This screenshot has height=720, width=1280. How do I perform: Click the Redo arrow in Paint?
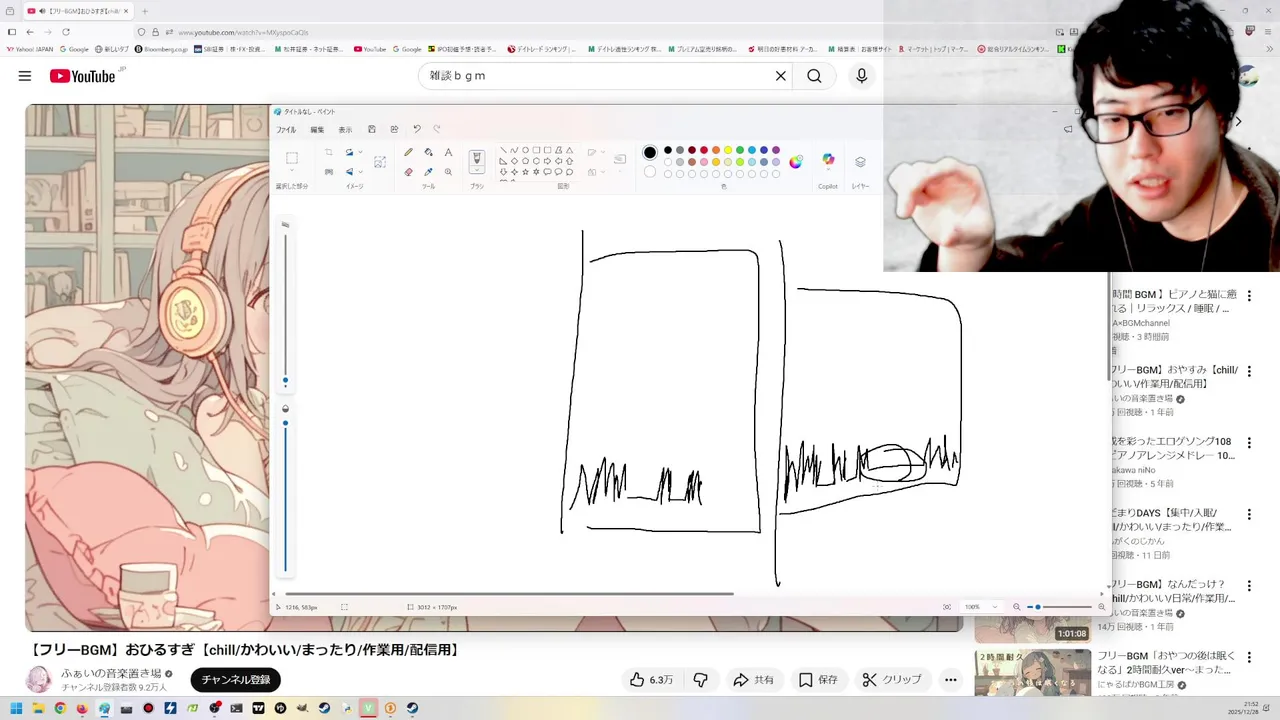(x=437, y=129)
